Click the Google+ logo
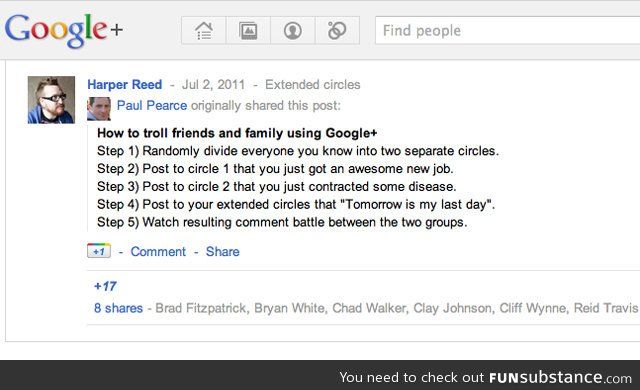 (x=64, y=30)
